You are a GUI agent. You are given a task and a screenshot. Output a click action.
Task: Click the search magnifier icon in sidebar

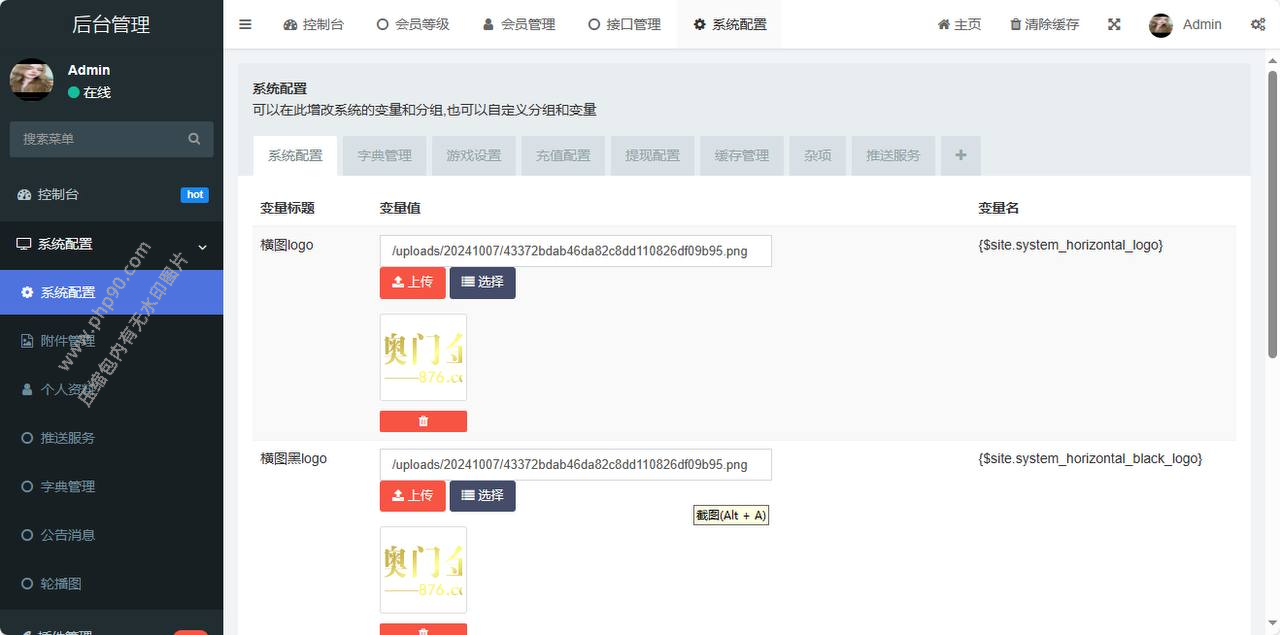tap(194, 139)
